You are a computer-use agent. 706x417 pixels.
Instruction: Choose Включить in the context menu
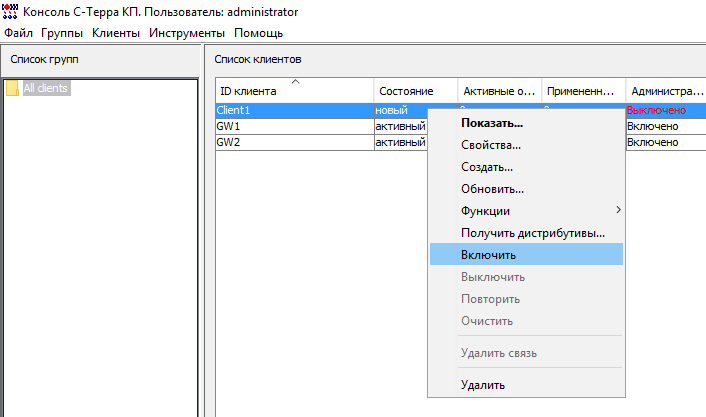pos(526,255)
